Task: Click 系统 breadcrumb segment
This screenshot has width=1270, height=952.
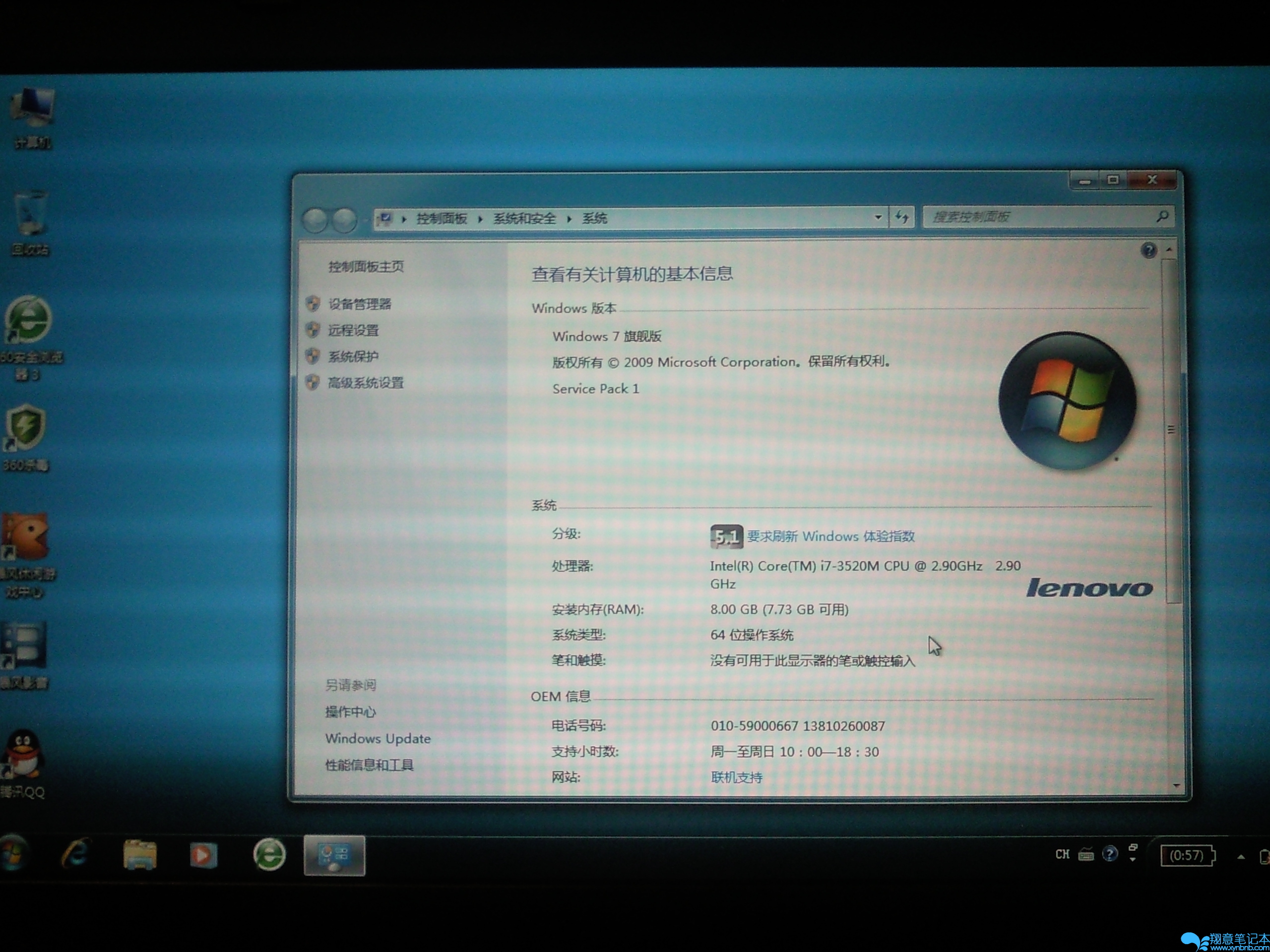Action: click(x=595, y=218)
